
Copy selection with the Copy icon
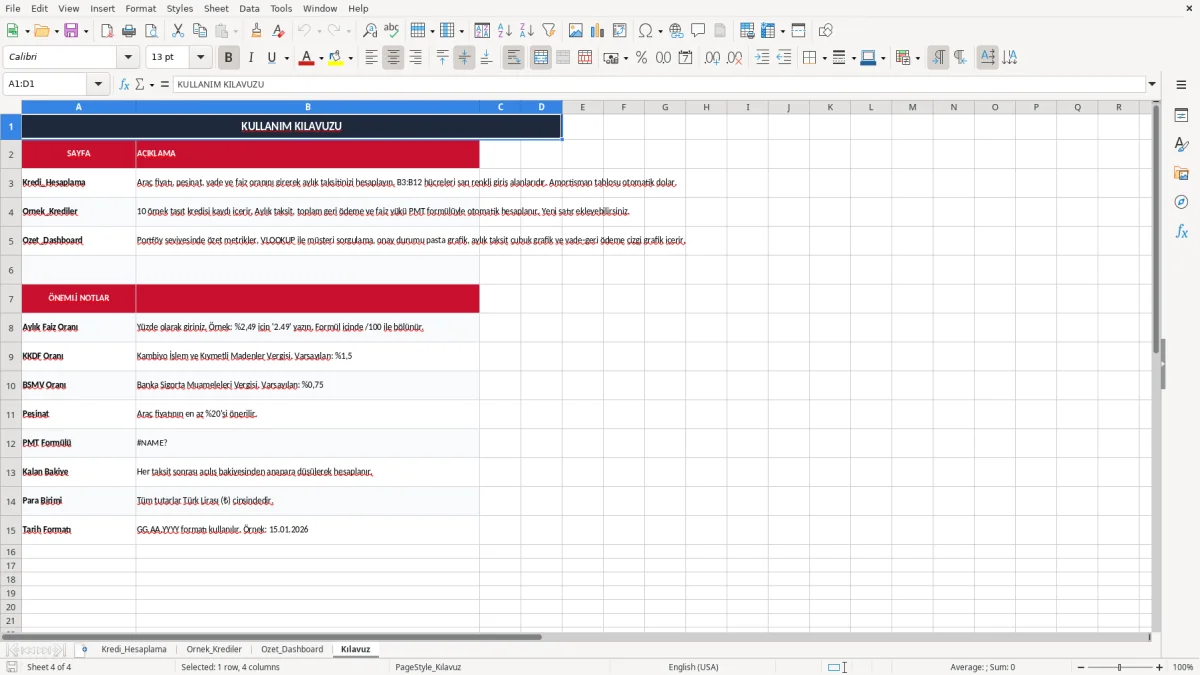(x=200, y=31)
